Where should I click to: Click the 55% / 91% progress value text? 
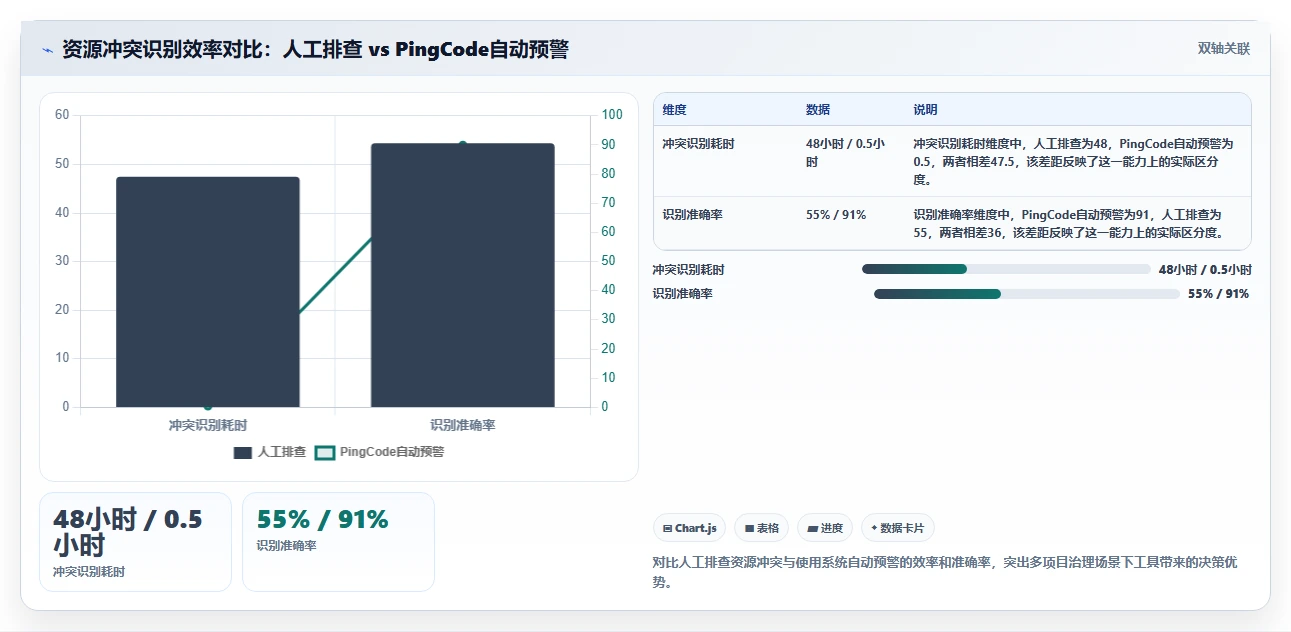[x=1218, y=294]
